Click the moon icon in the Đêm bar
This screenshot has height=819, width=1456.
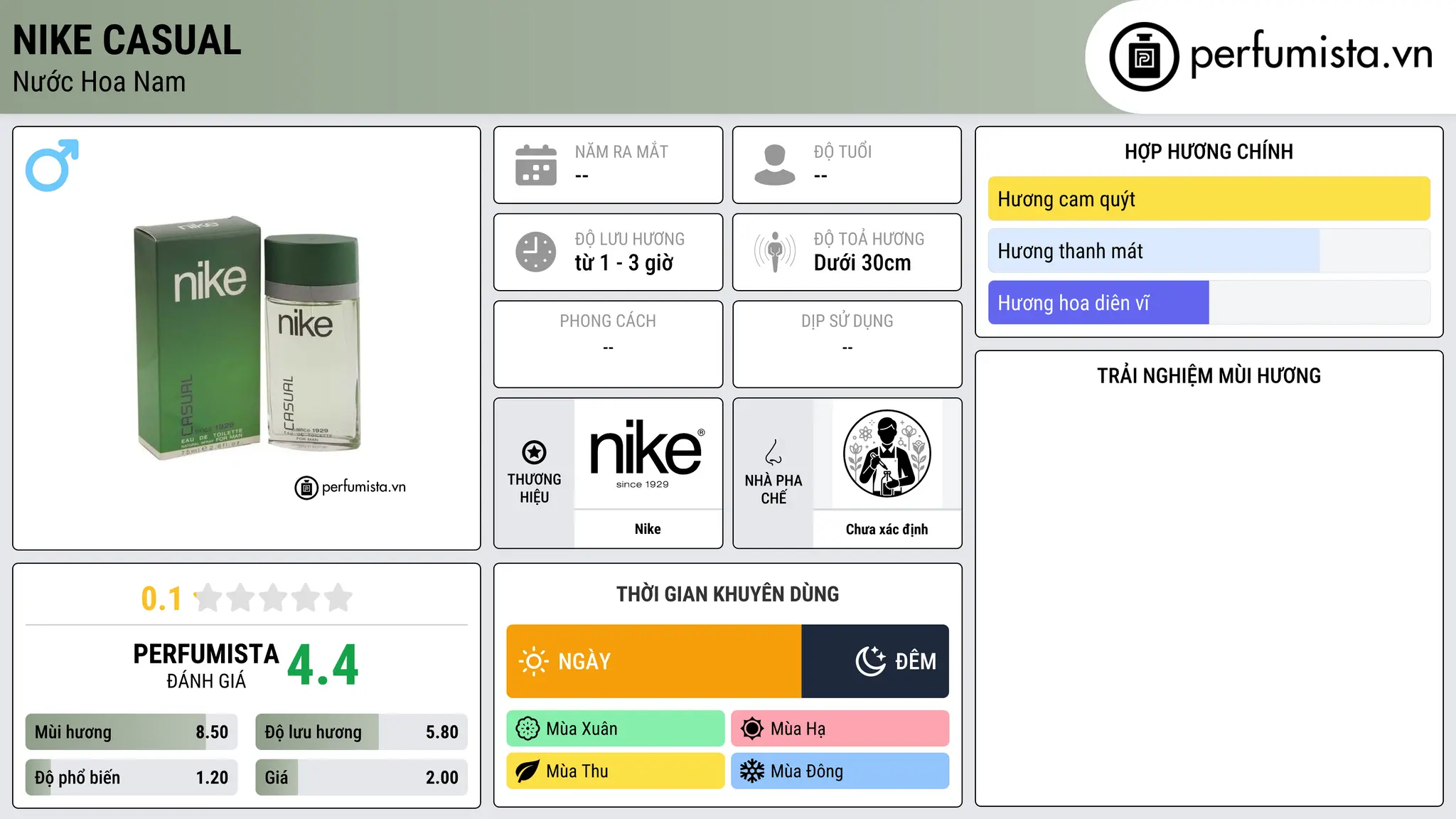[x=871, y=661]
